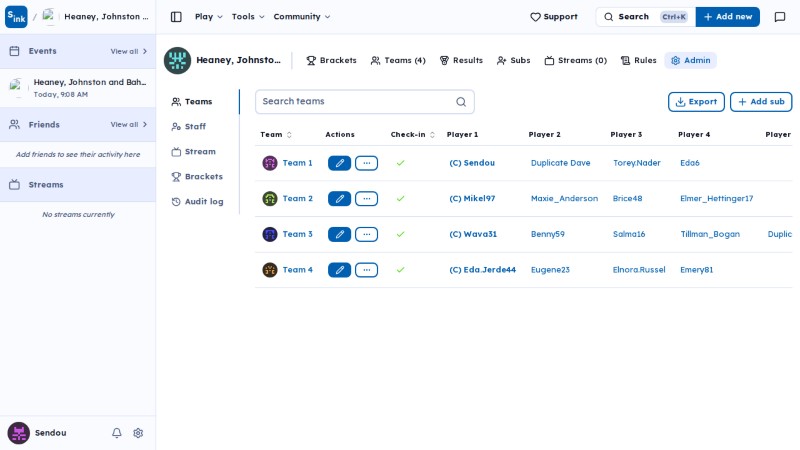The image size is (800, 450).
Task: Open settings gear next to Sendou
Action: pyautogui.click(x=138, y=433)
